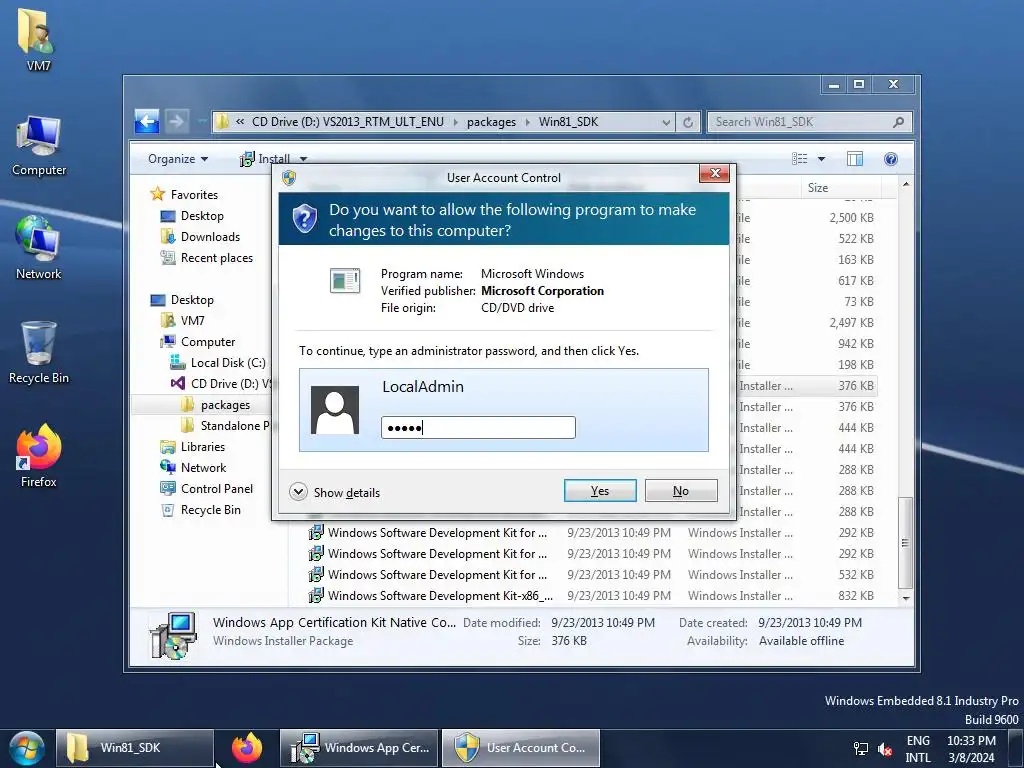Screen dimensions: 1024x768
Task: Select Downloads in the navigation pane
Action: [x=200, y=237]
